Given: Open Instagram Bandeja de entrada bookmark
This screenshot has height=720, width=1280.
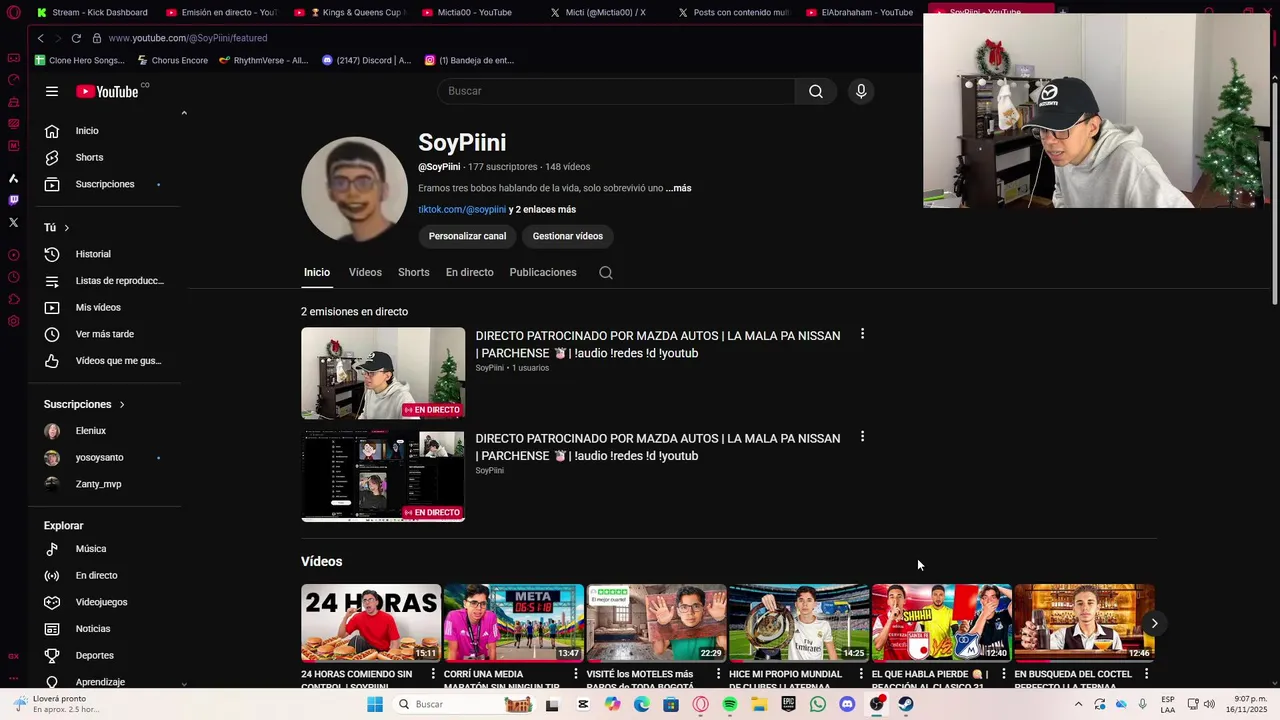Looking at the screenshot, I should click(469, 60).
